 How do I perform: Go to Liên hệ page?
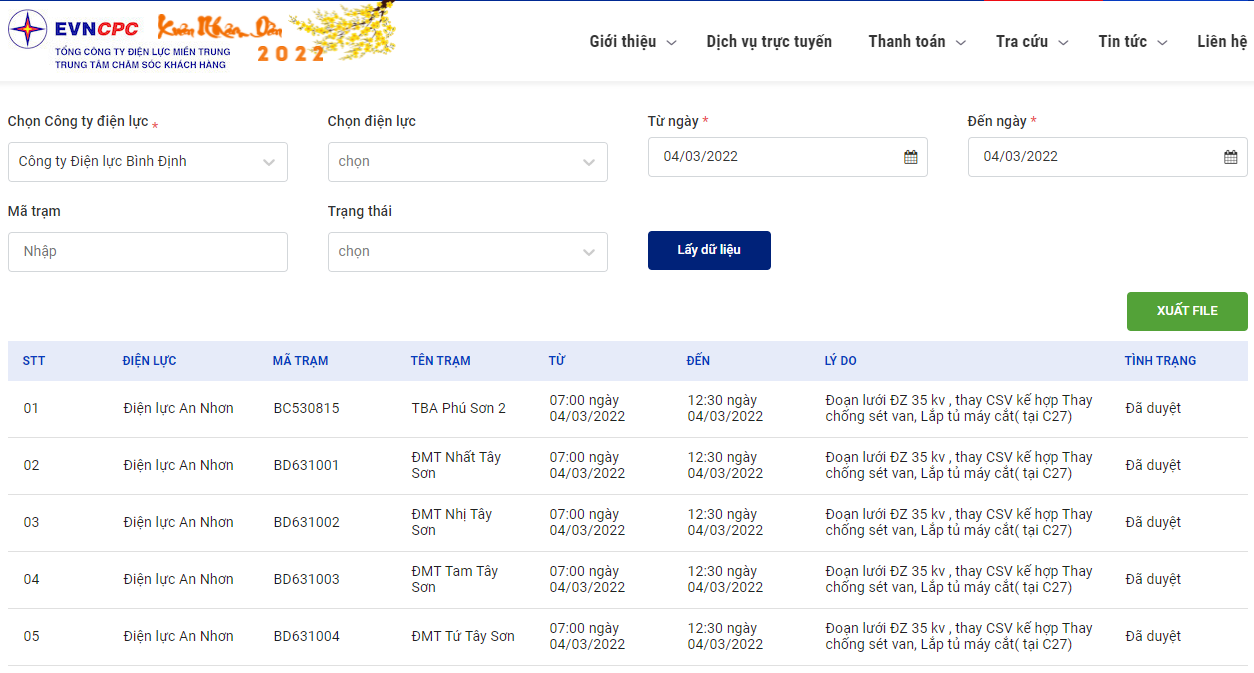coord(1222,42)
